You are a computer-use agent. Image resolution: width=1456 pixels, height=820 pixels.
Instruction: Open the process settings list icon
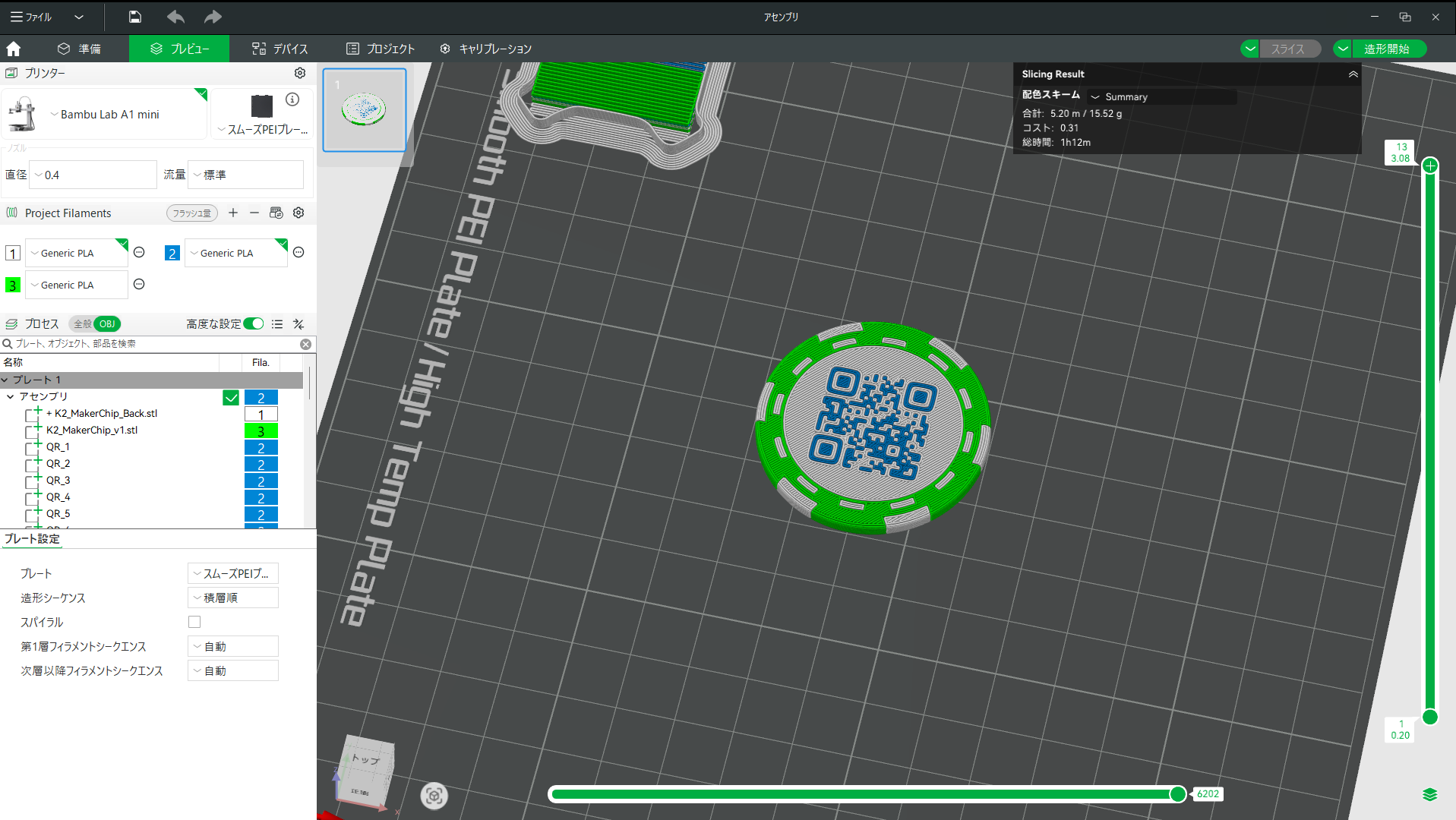coord(277,324)
